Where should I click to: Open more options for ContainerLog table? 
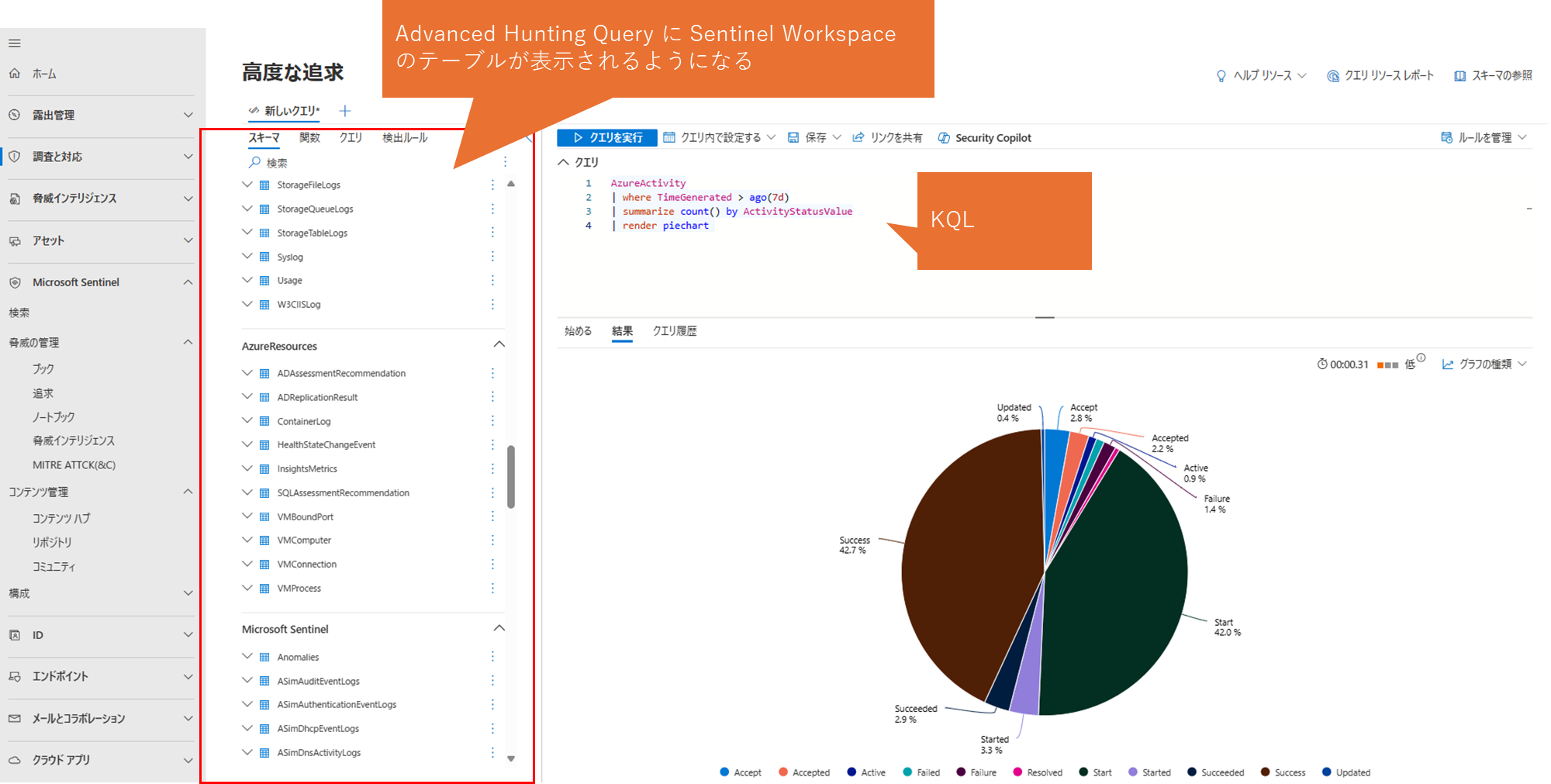coord(492,421)
